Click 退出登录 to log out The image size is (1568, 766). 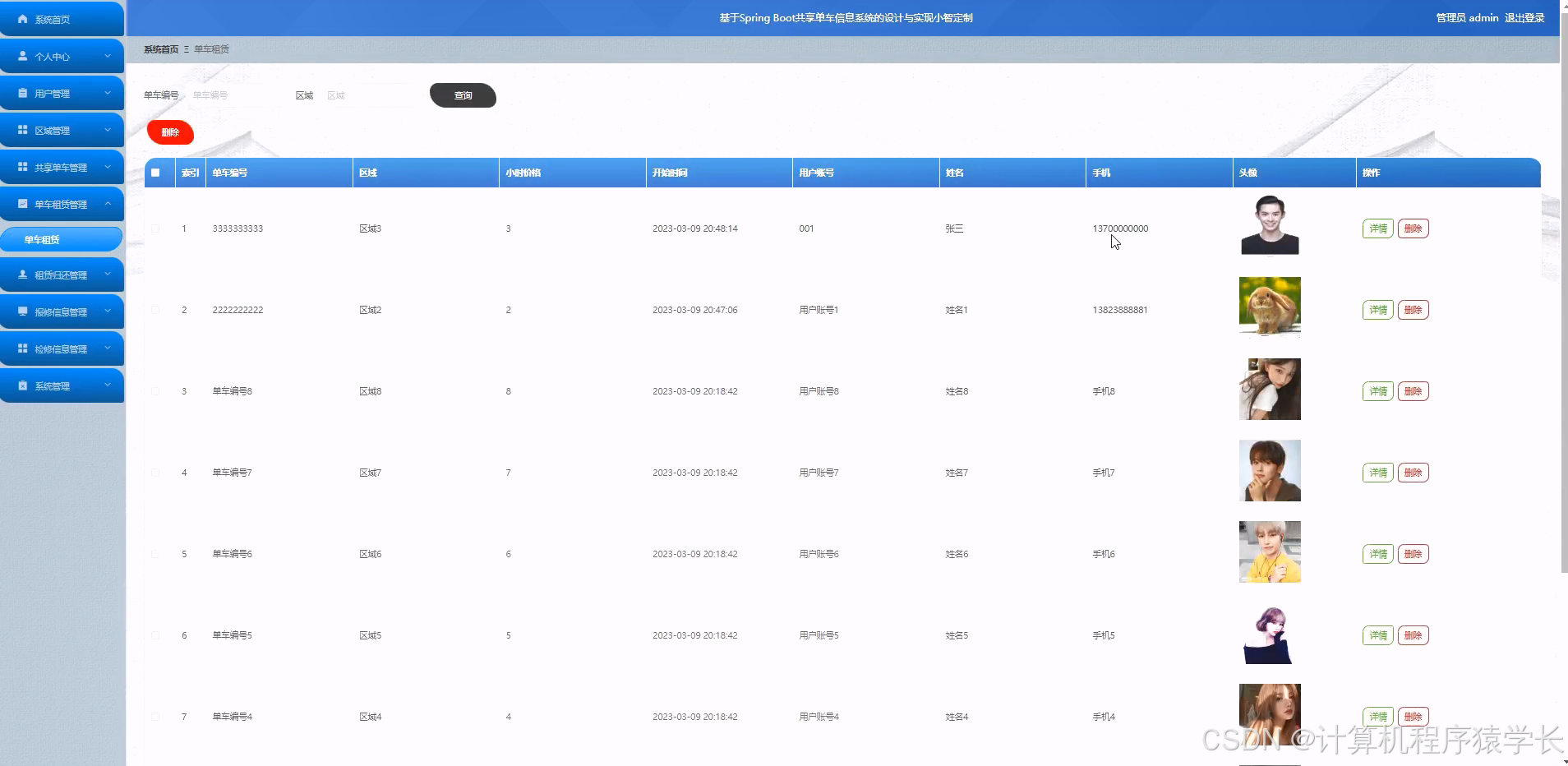tap(1524, 17)
